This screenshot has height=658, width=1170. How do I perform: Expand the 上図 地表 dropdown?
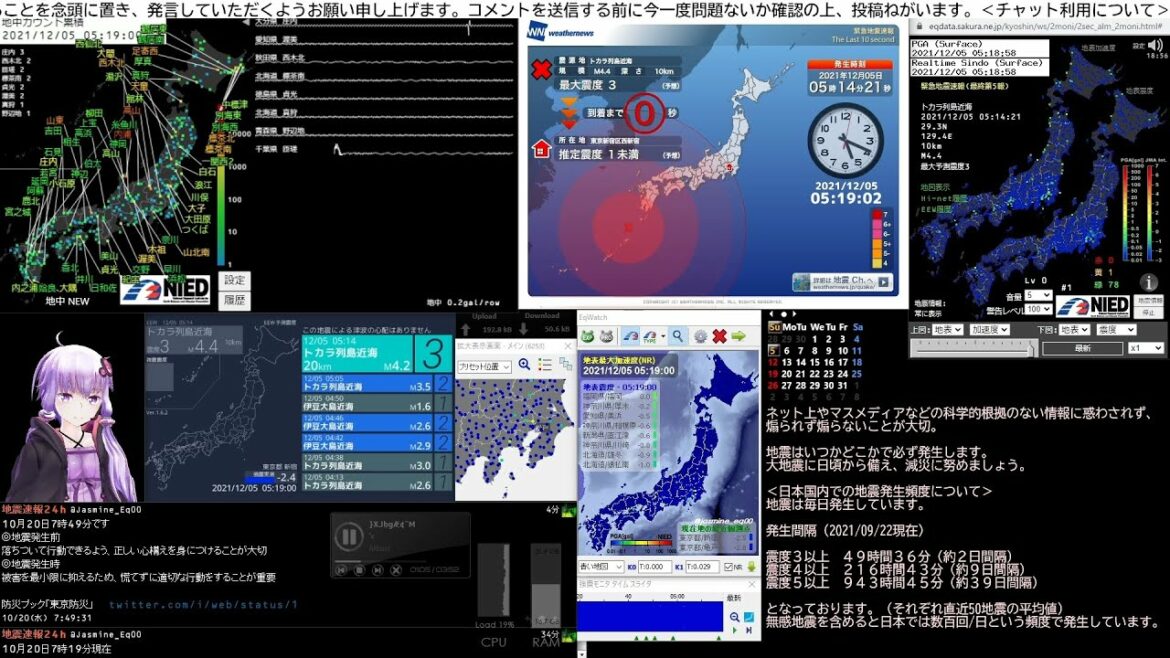pyautogui.click(x=949, y=329)
